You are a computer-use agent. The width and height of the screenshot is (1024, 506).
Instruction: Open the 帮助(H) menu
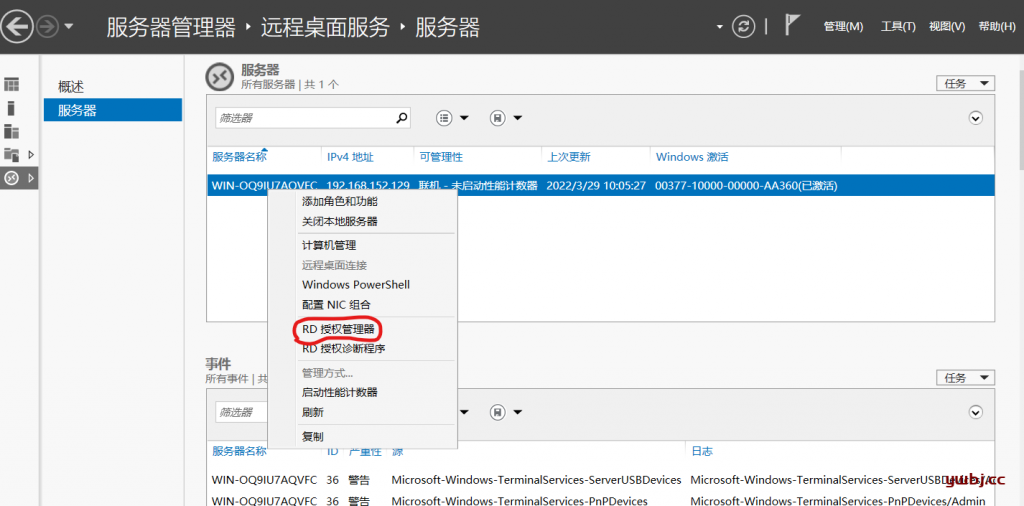point(997,27)
